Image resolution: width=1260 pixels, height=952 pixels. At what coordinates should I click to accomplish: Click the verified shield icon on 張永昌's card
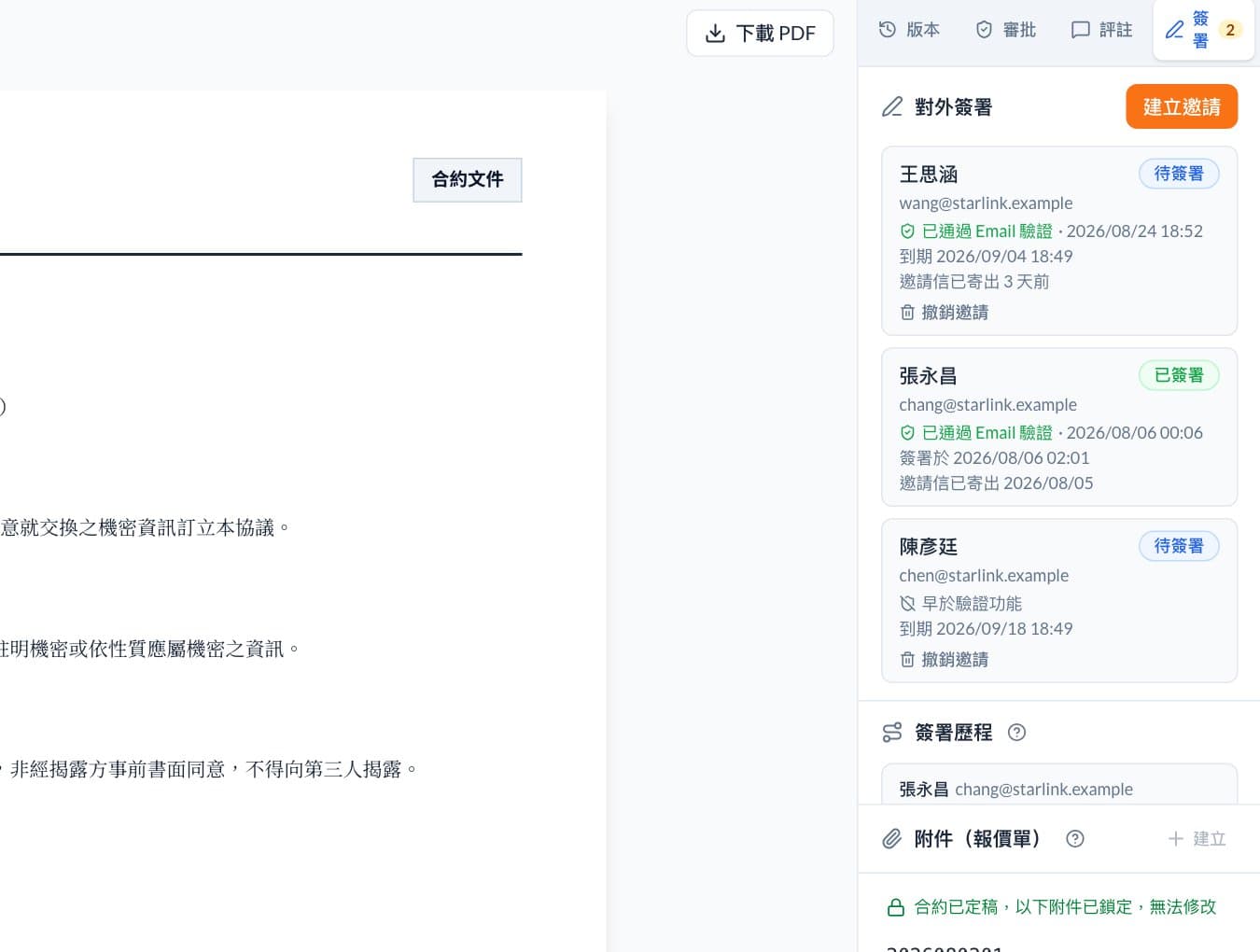[907, 433]
